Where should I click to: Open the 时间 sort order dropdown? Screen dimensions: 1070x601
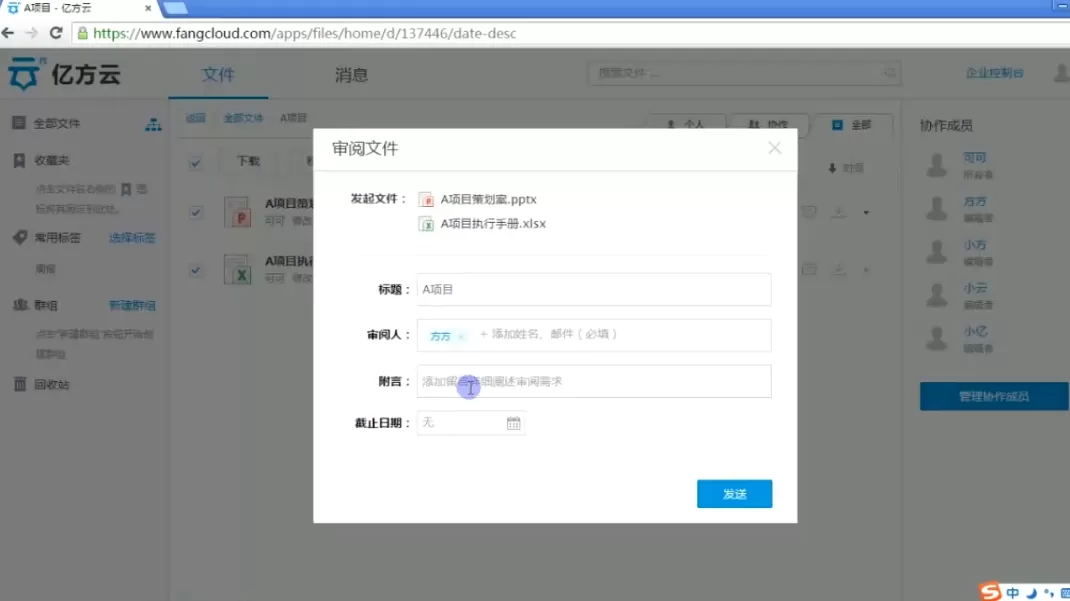(x=846, y=168)
